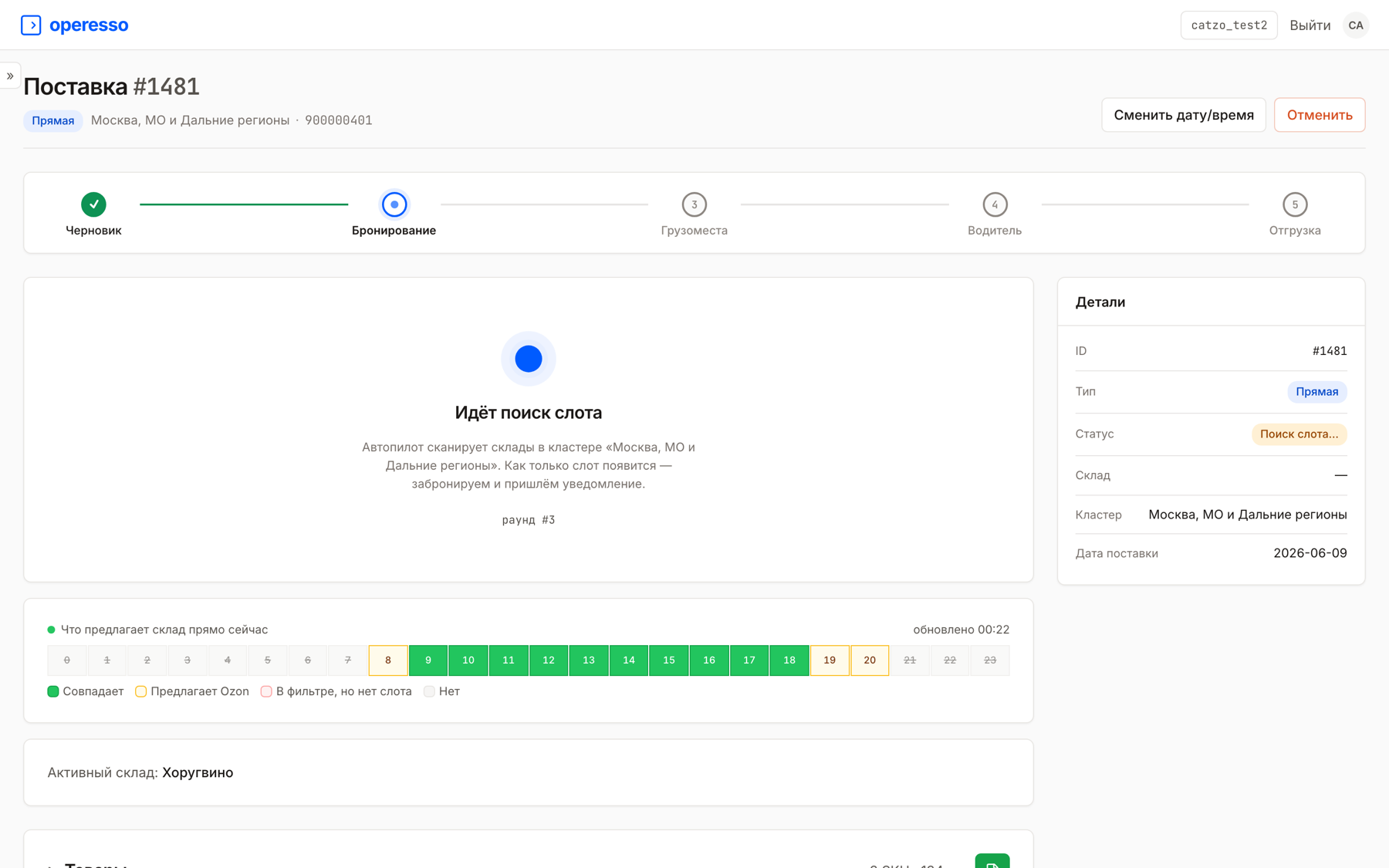The image size is (1389, 868).
Task: Open the CA user avatar
Action: [1356, 25]
